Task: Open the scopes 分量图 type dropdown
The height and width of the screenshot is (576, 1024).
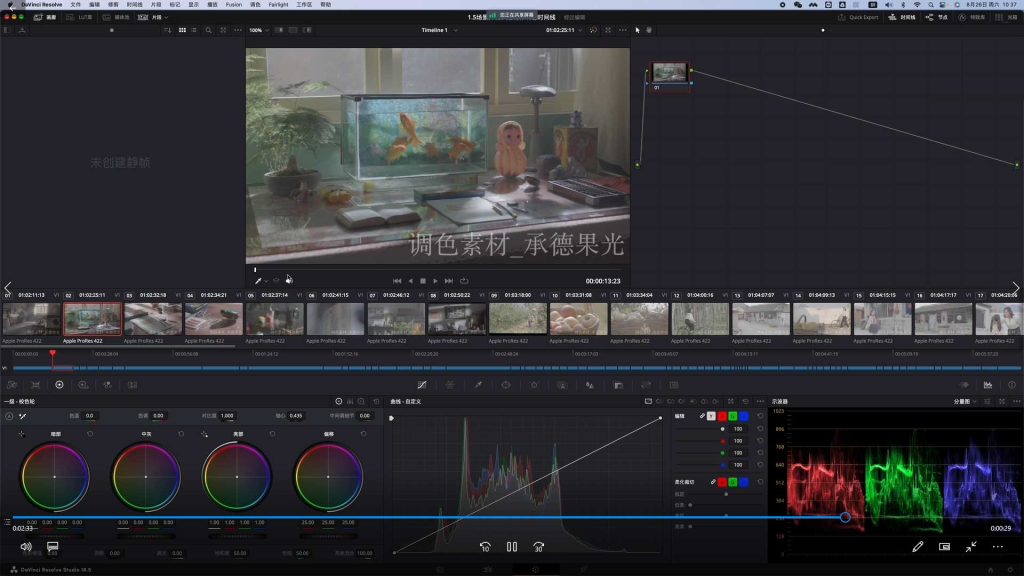Action: 962,401
